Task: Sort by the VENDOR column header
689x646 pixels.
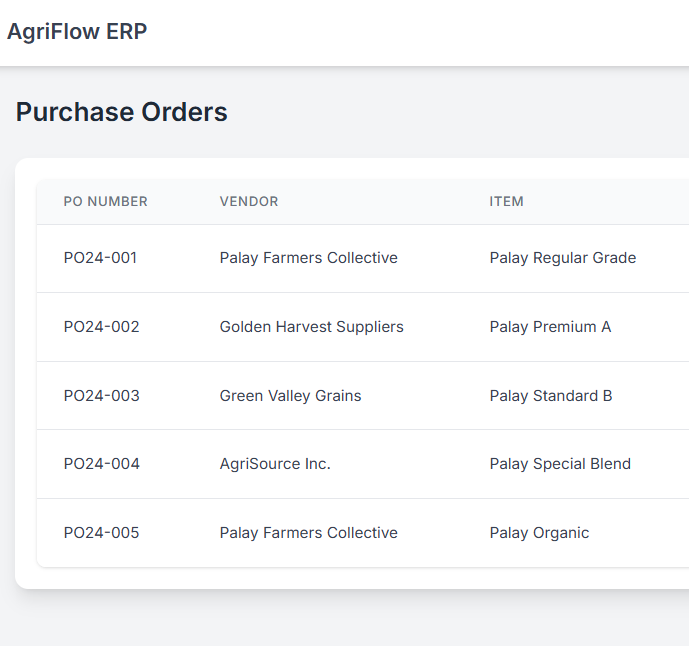Action: (249, 202)
